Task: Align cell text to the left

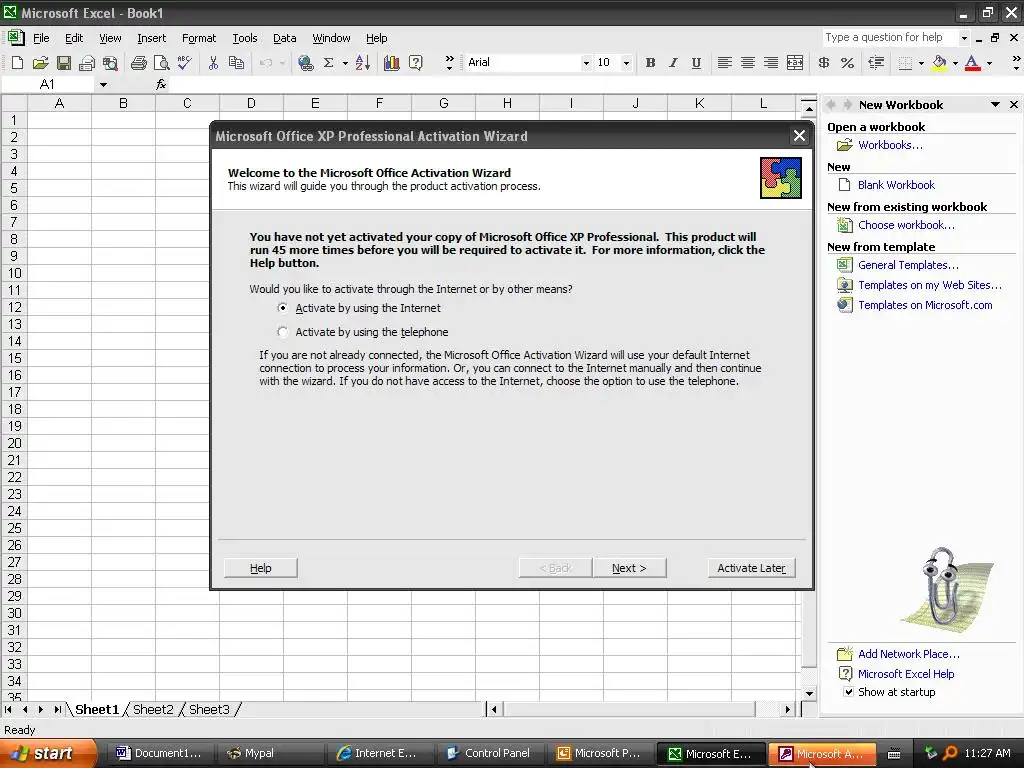Action: pos(724,63)
